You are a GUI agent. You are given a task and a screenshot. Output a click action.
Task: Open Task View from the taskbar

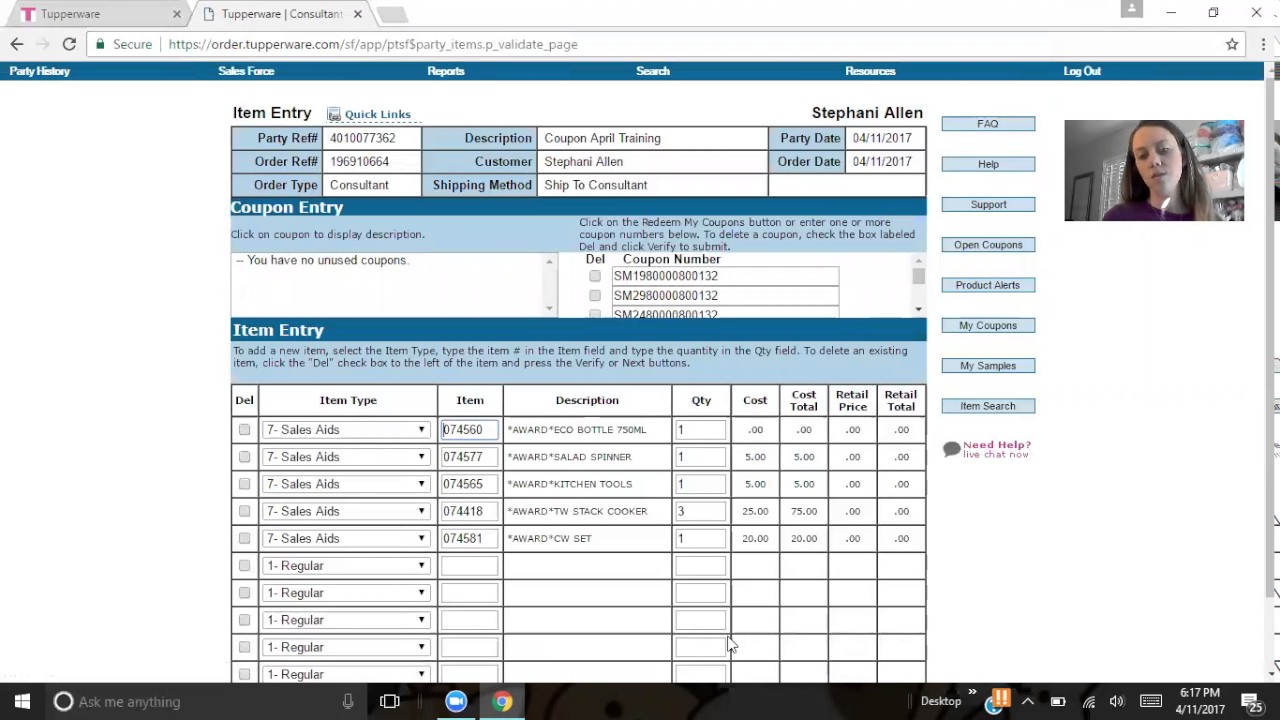point(390,701)
